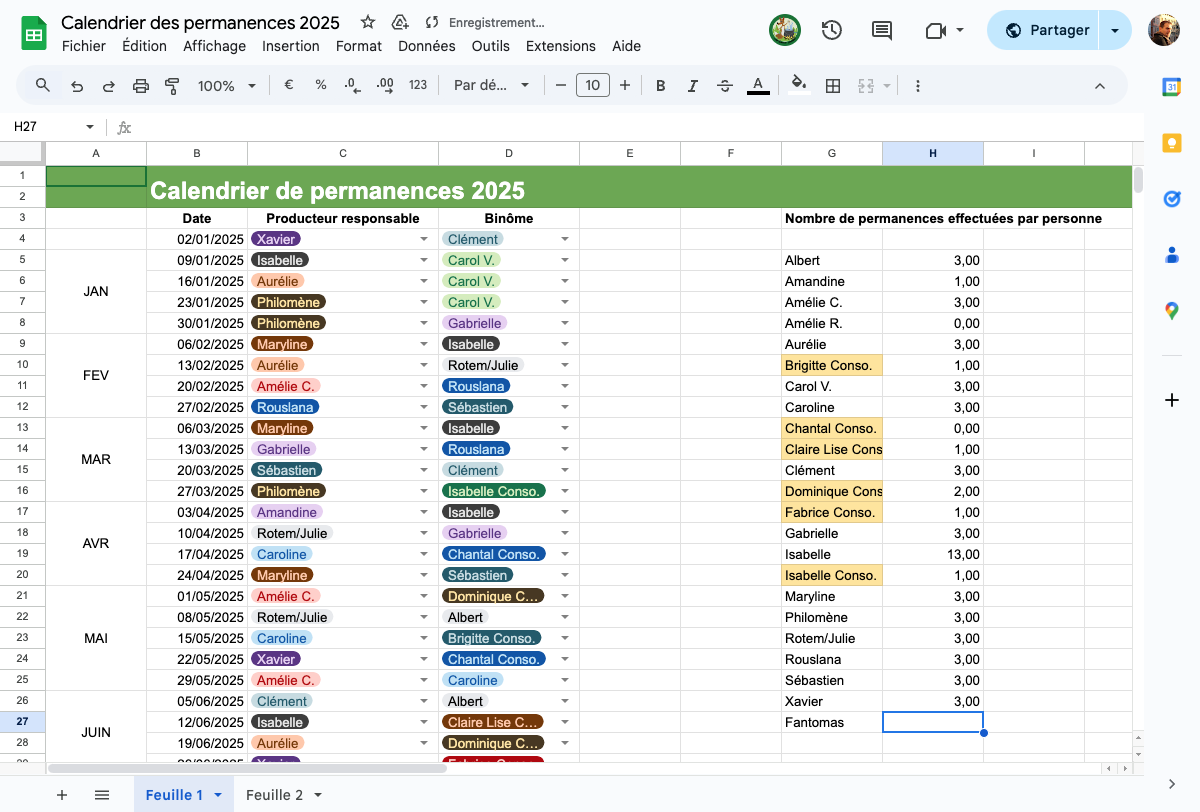Screen dimensions: 1200x812
Task: Select the 13,00 value for Isabelle
Action: click(933, 554)
